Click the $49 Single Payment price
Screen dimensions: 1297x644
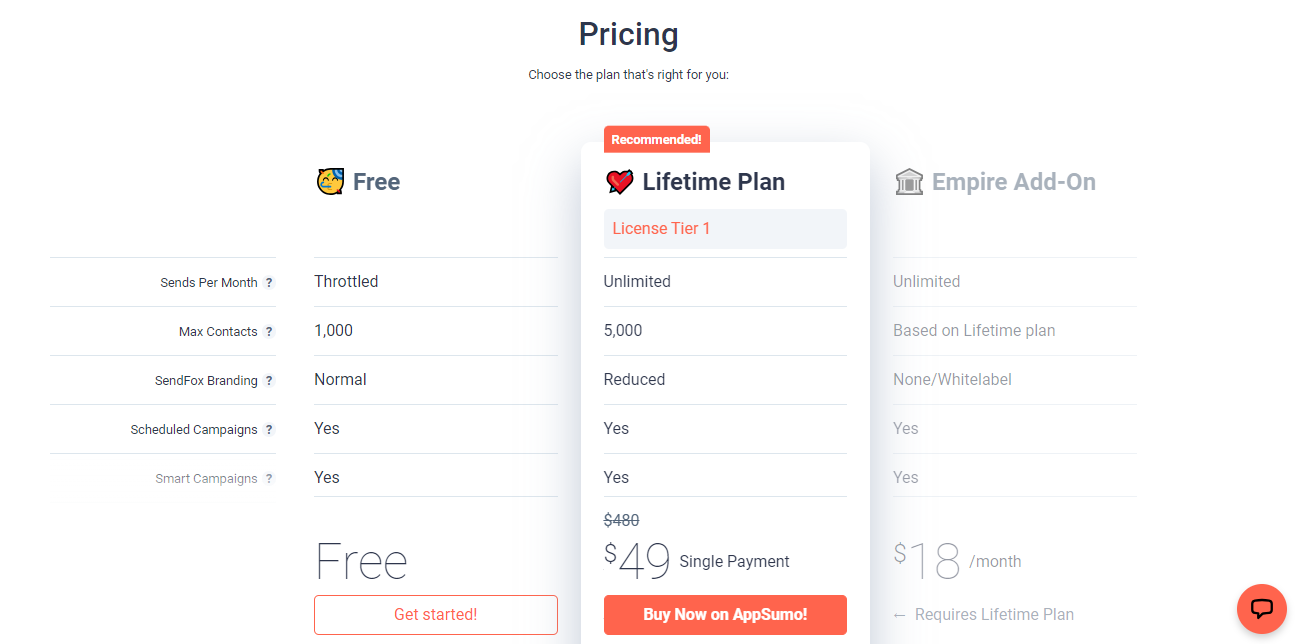tap(697, 561)
